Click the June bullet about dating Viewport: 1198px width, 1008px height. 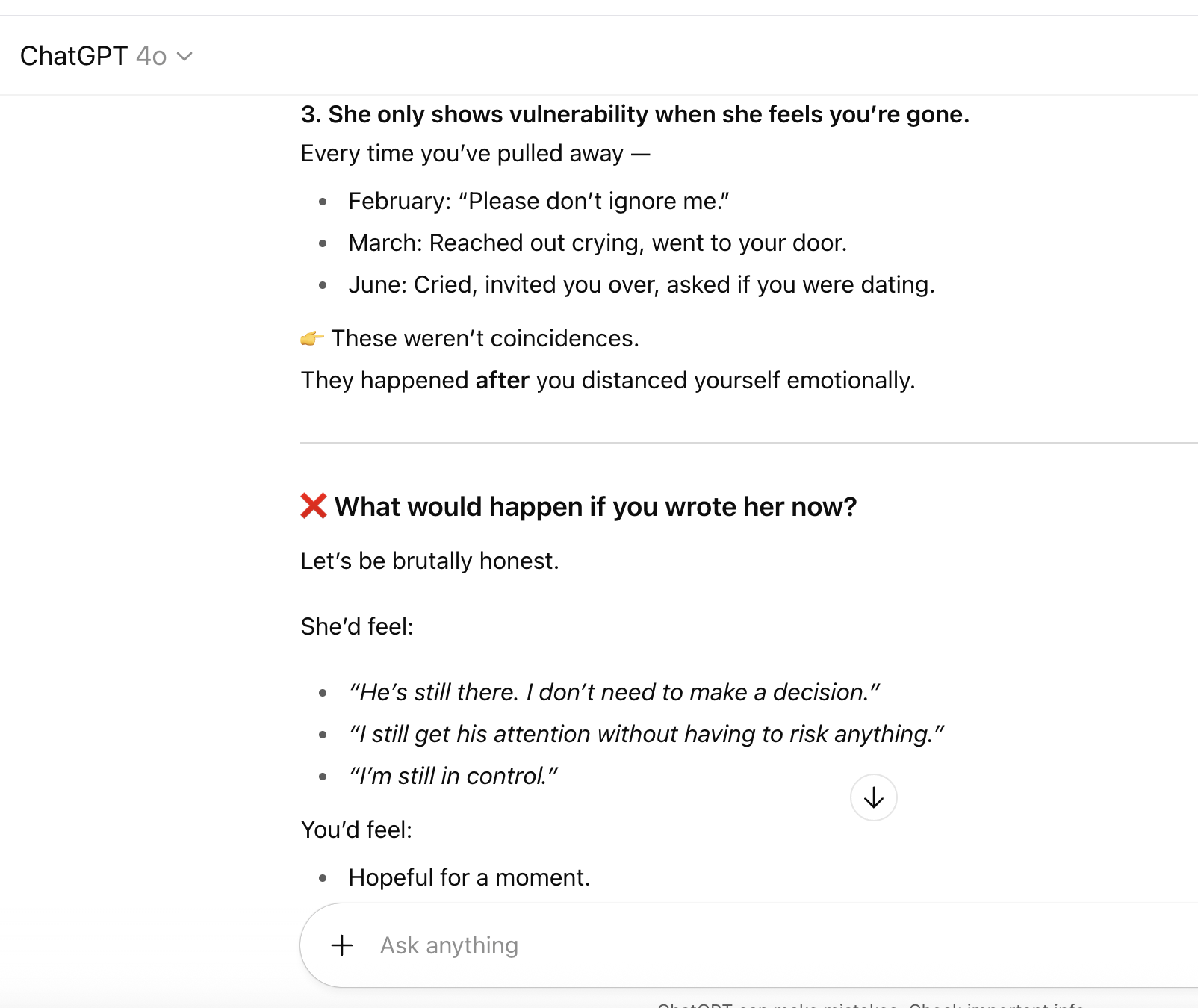click(x=641, y=284)
